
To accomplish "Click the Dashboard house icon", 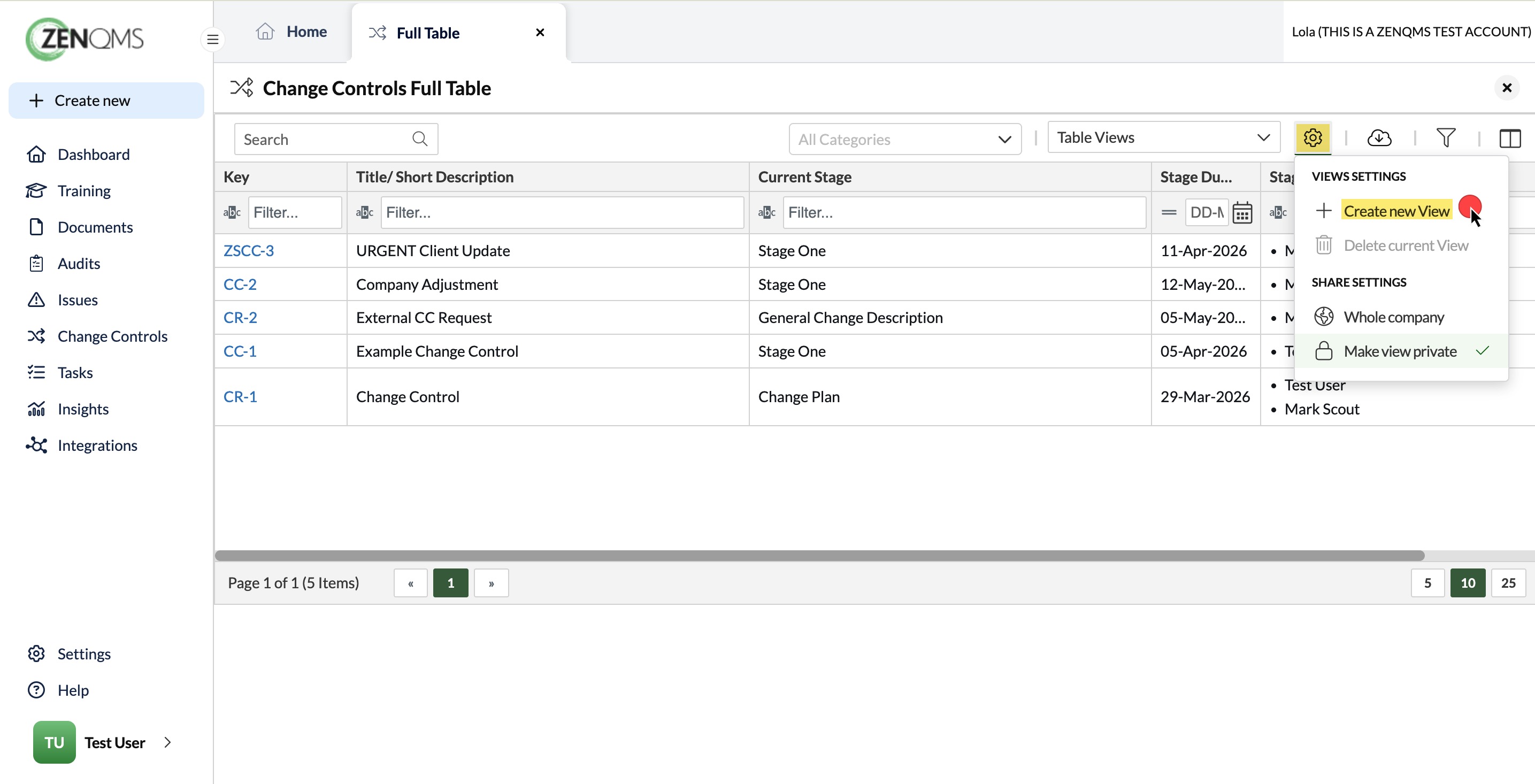I will pos(36,155).
